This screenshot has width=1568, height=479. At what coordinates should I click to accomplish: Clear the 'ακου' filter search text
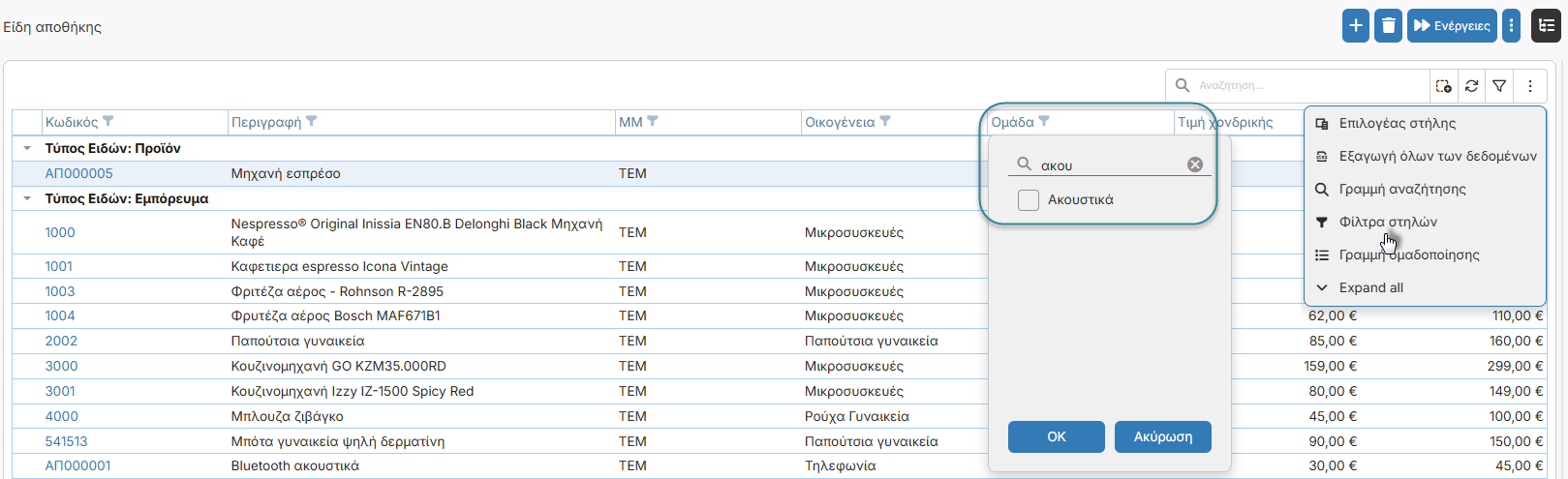(x=1195, y=165)
